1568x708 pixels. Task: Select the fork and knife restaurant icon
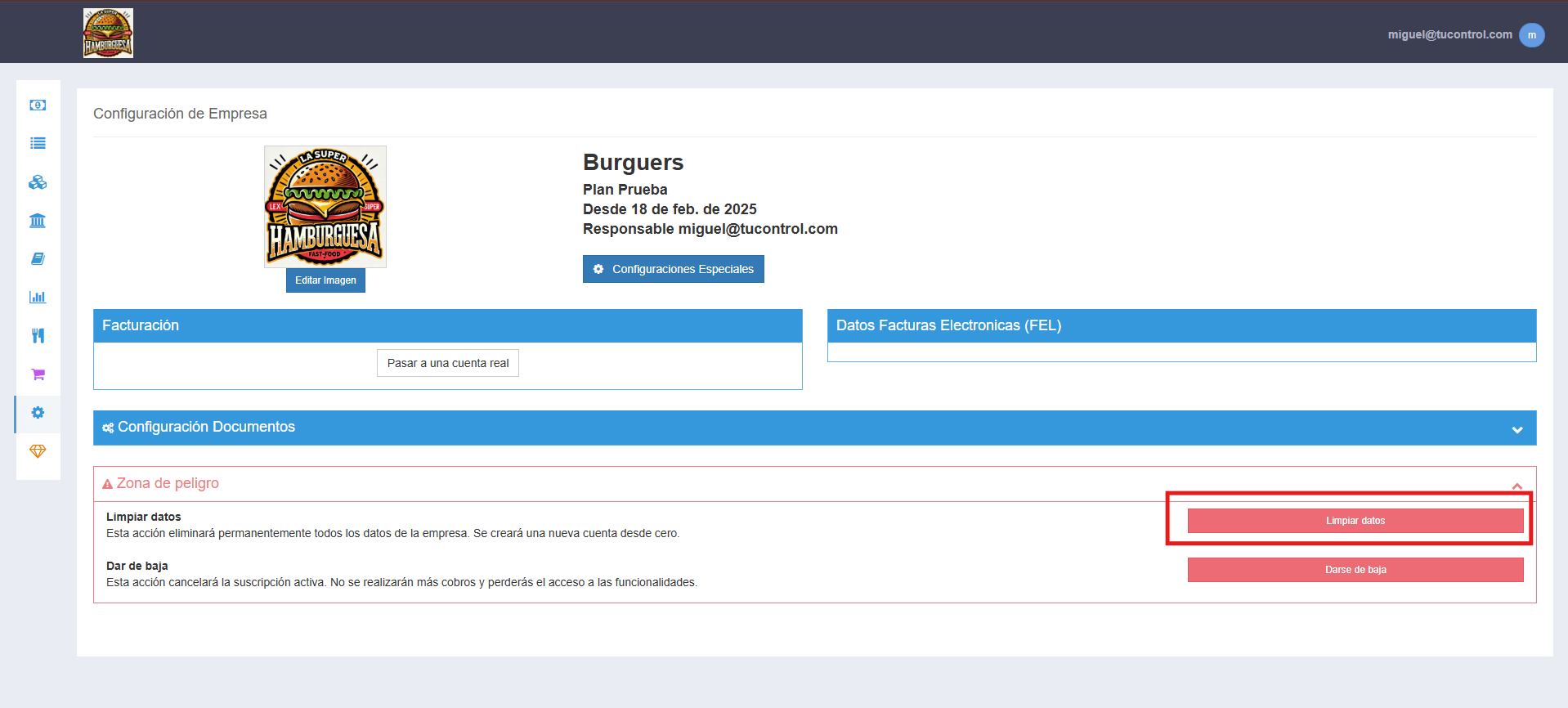click(x=38, y=335)
